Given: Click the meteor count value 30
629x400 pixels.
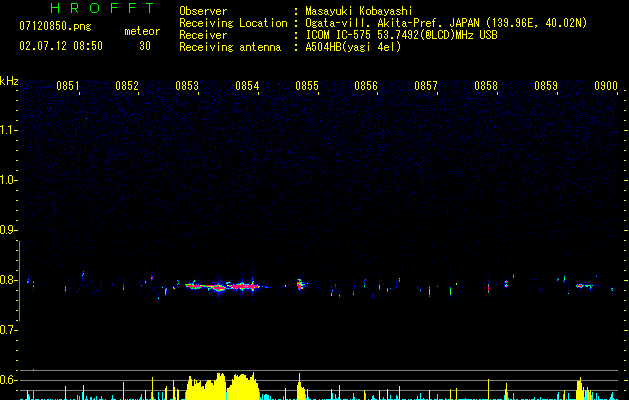Looking at the screenshot, I should (145, 46).
